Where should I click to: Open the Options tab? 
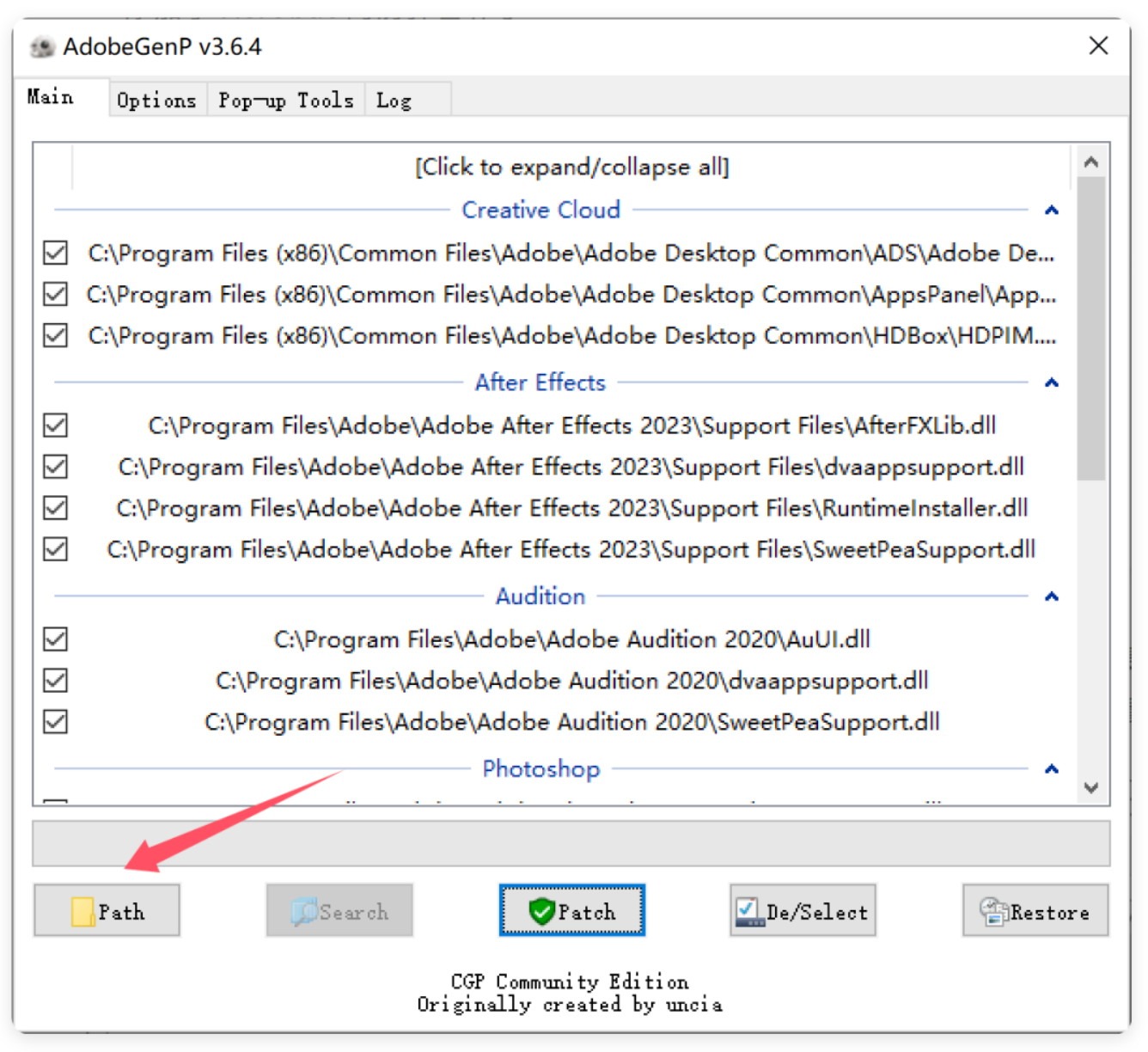click(x=157, y=100)
